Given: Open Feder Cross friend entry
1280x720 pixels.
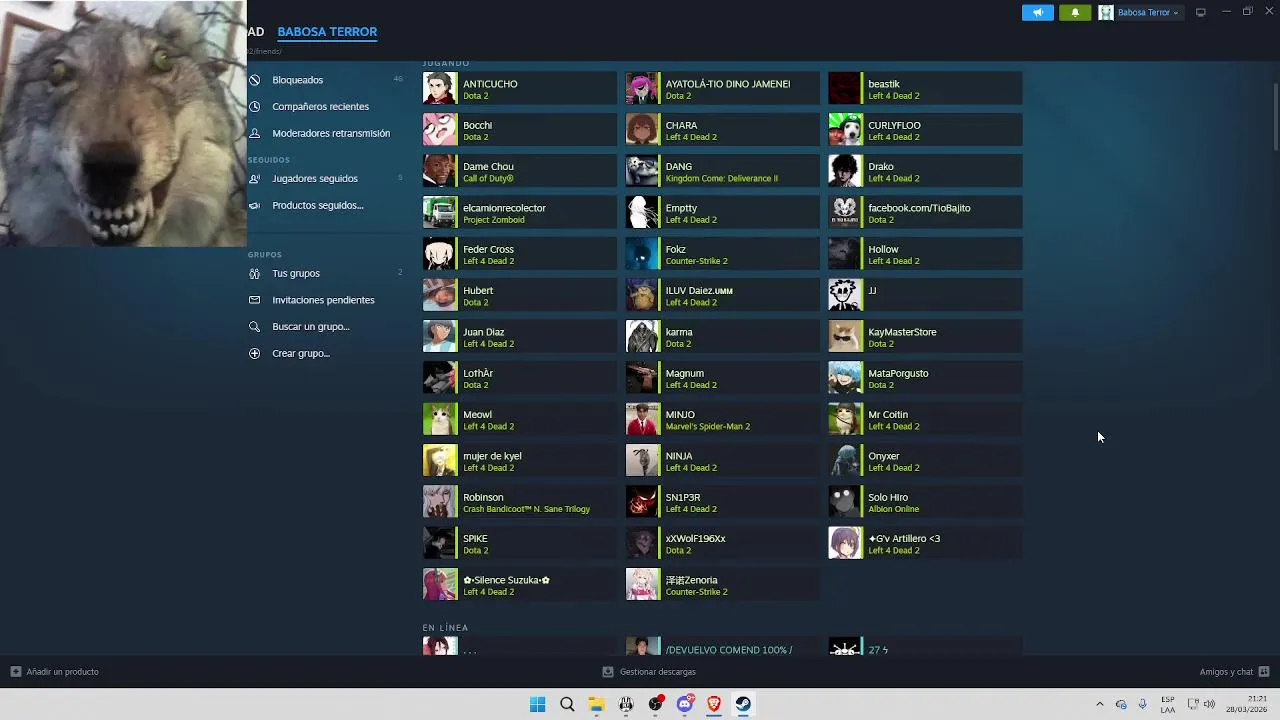Looking at the screenshot, I should coord(520,254).
